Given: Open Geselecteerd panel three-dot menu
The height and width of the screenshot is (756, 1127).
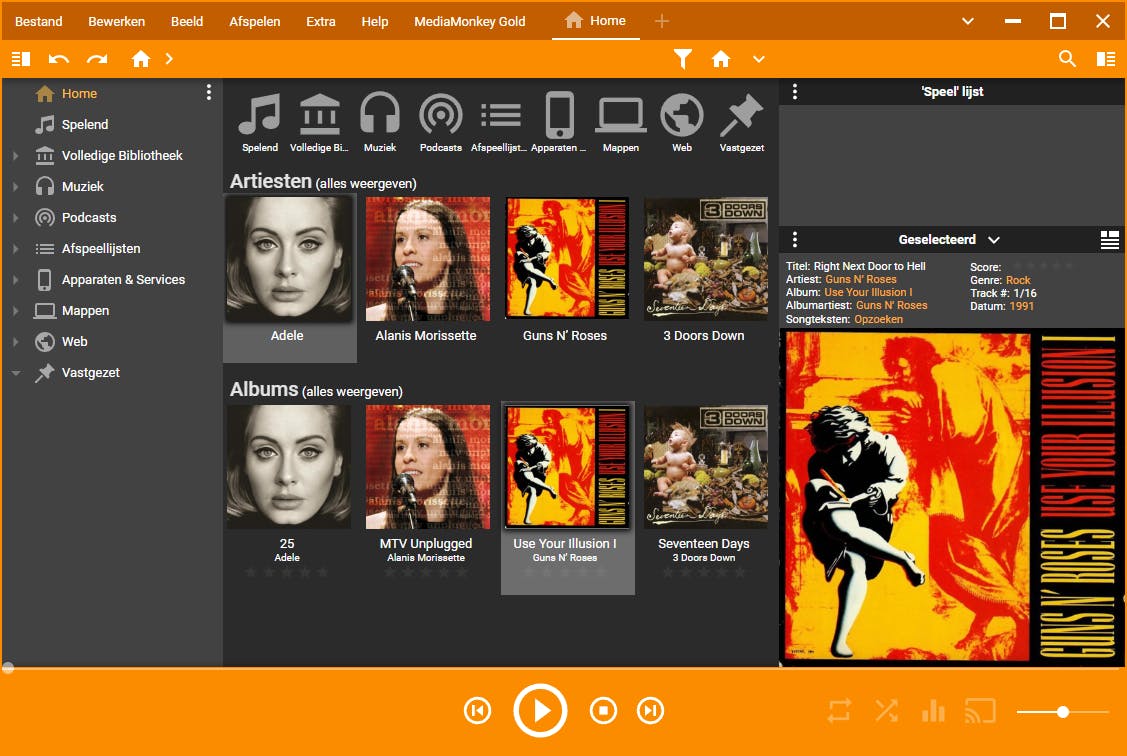Looking at the screenshot, I should (794, 239).
